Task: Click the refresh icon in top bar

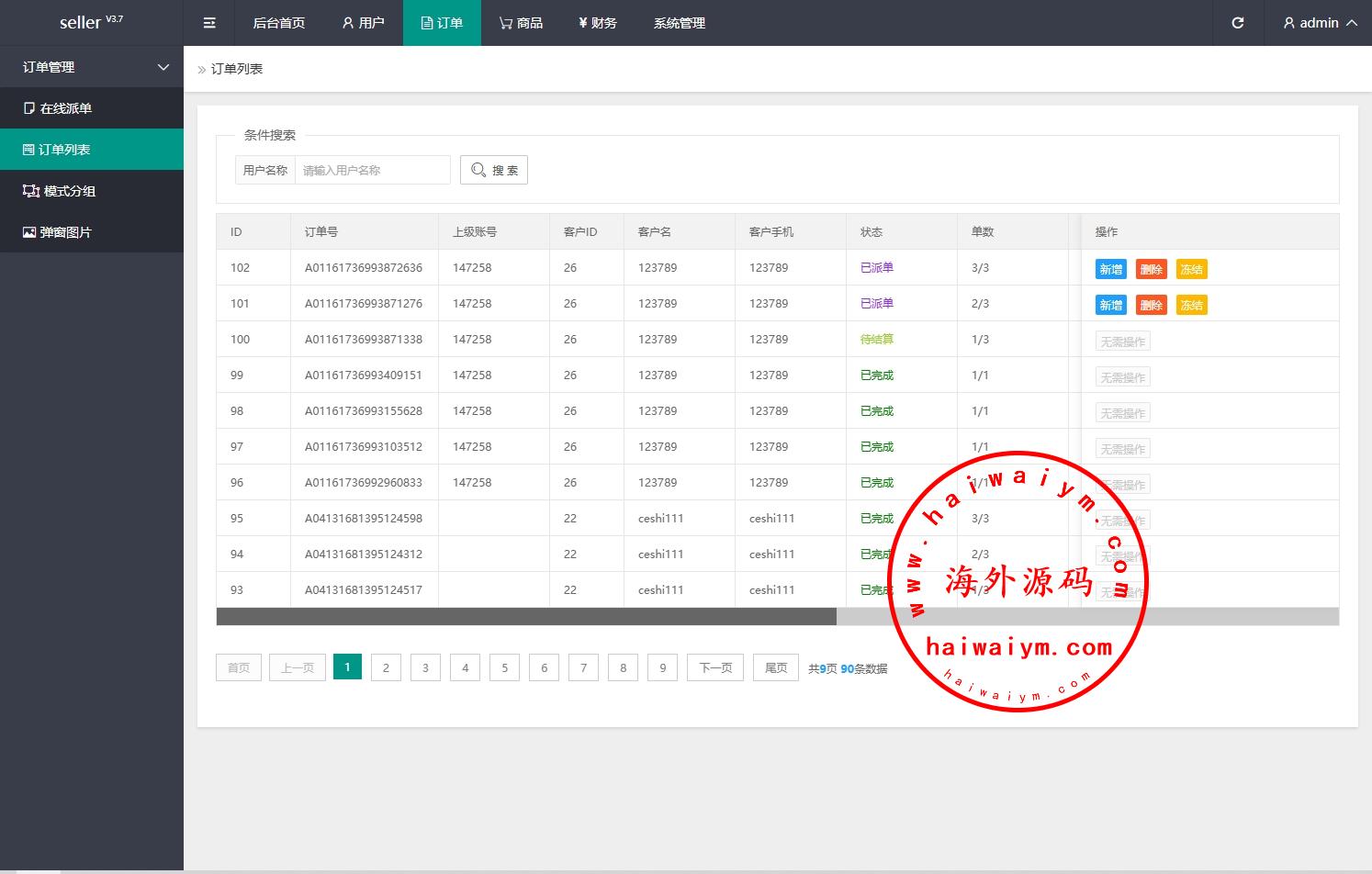Action: tap(1237, 23)
